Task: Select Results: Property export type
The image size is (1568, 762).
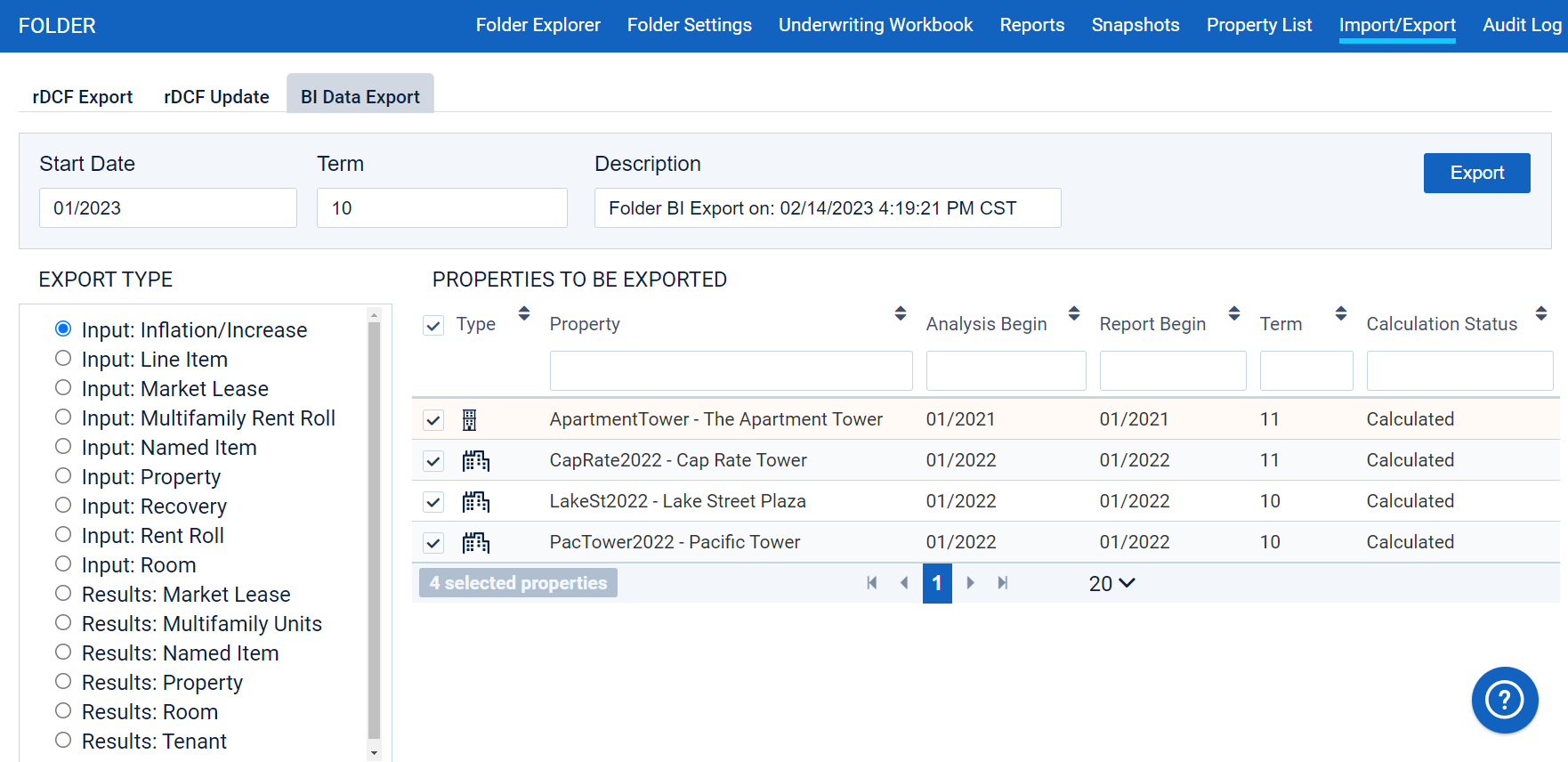Action: pos(63,681)
